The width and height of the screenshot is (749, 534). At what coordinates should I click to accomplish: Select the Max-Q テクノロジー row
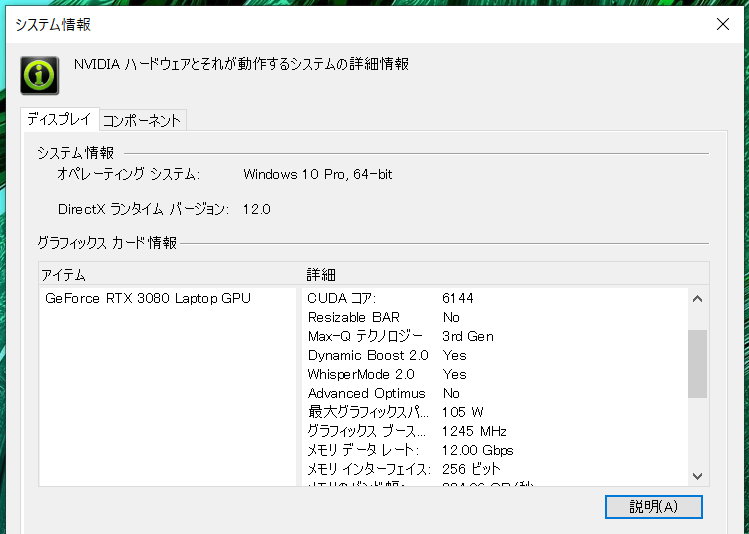click(494, 337)
